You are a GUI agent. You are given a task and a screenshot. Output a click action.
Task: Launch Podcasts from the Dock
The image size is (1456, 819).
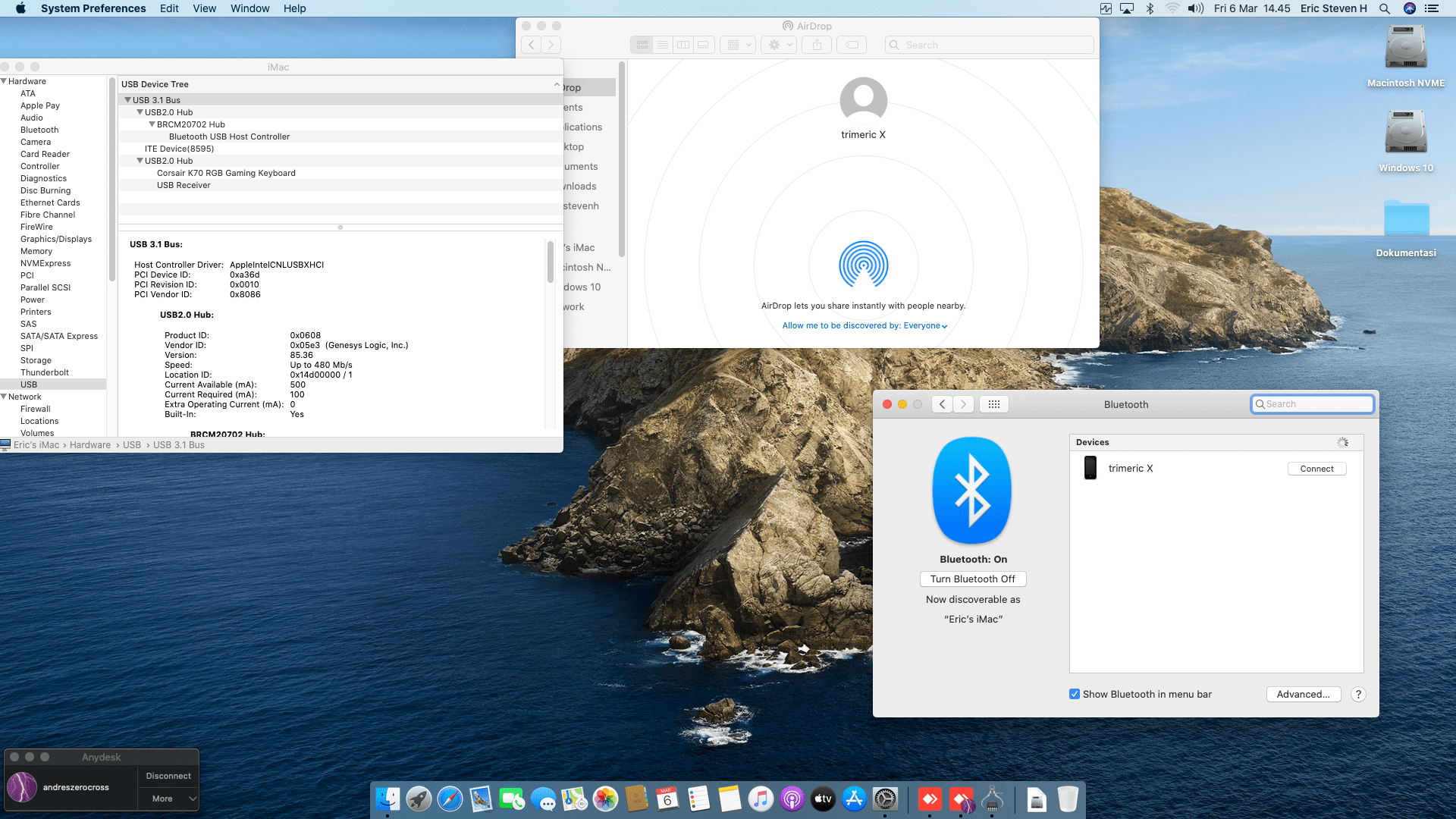click(792, 799)
